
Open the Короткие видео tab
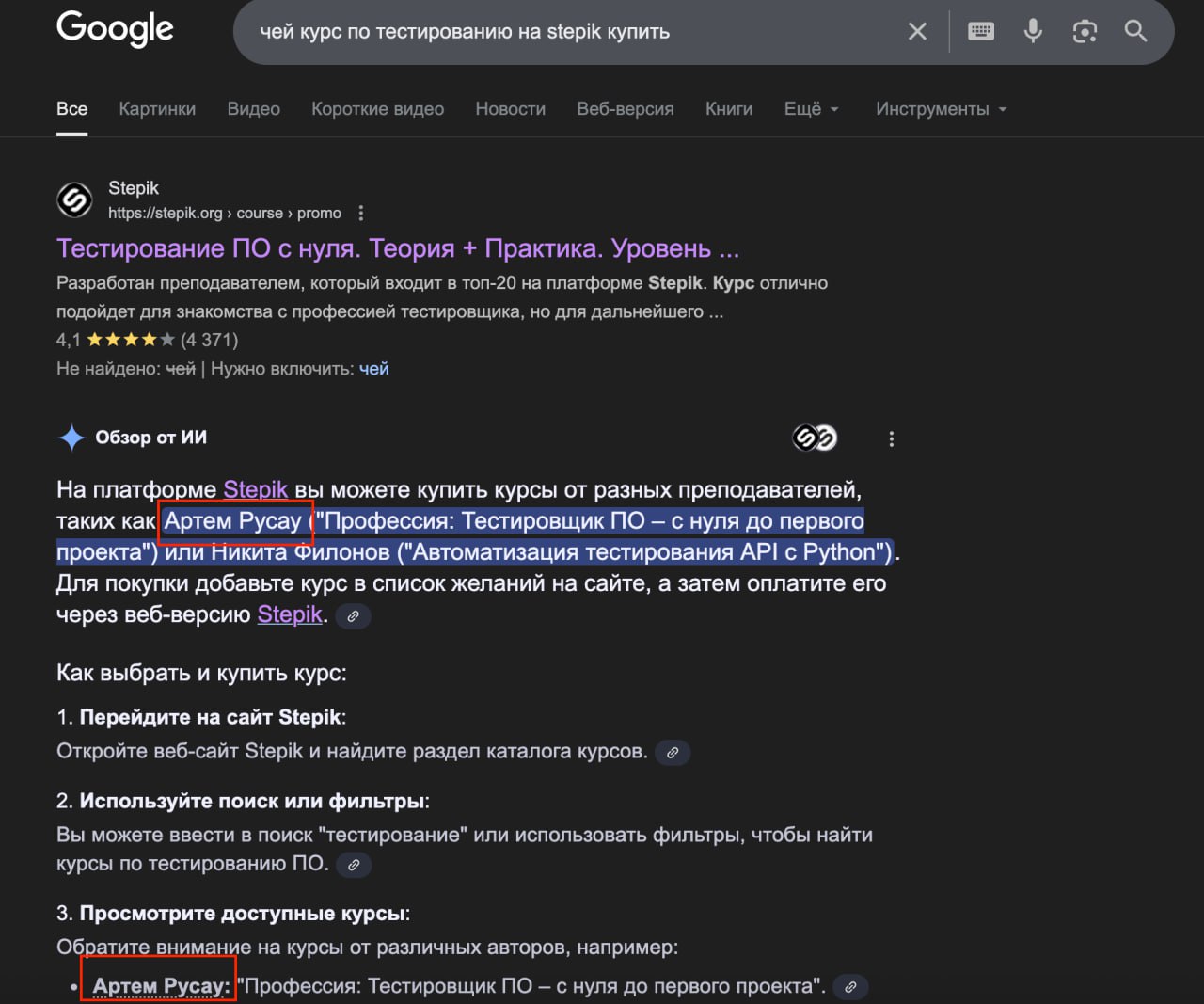[x=378, y=109]
